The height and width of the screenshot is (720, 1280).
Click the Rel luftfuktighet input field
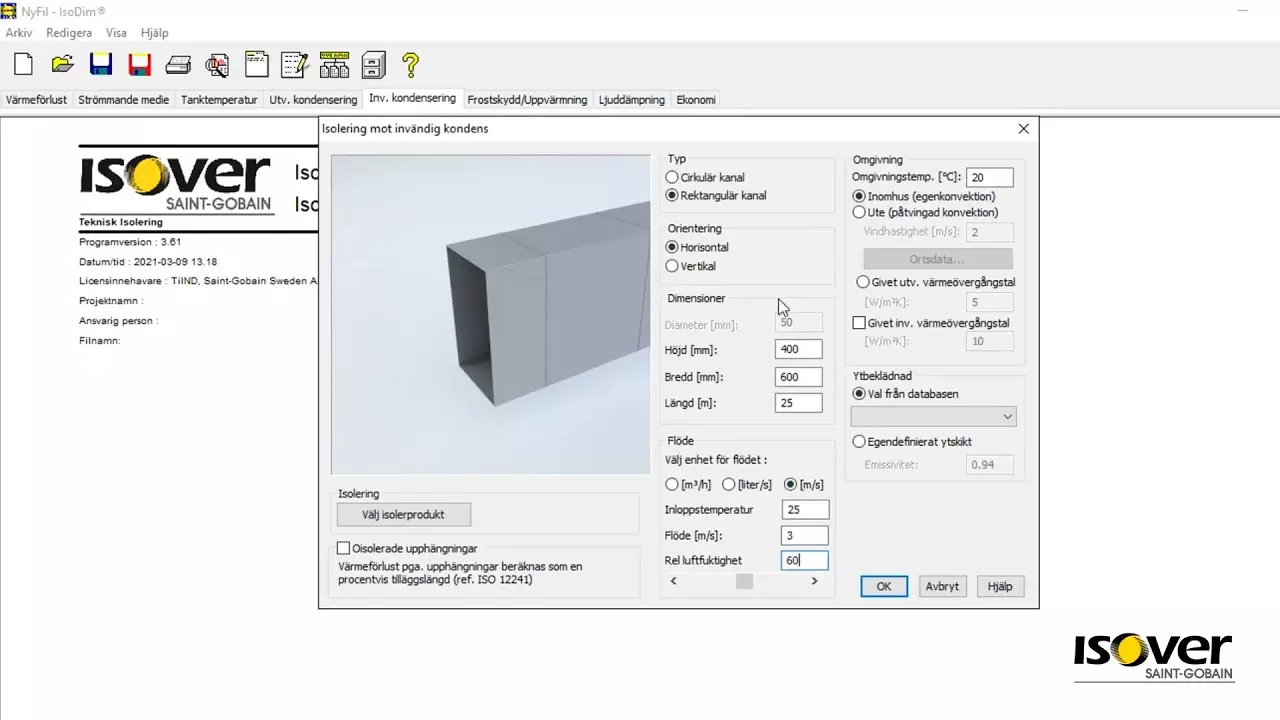pos(805,561)
